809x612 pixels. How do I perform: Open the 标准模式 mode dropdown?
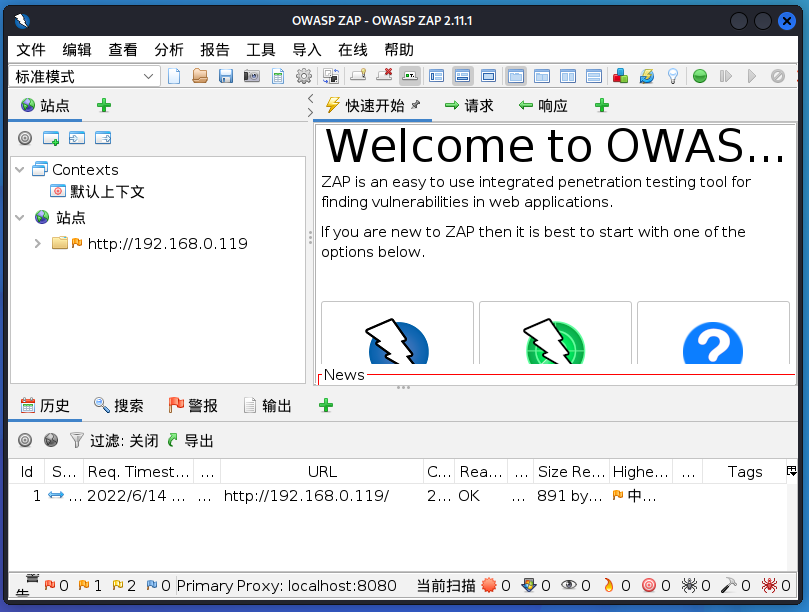[85, 76]
